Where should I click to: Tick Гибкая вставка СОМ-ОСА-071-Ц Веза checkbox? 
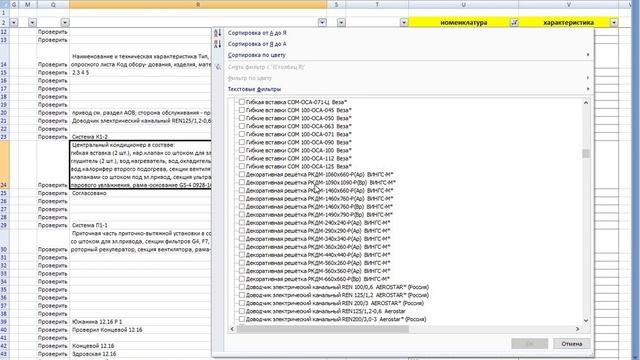tap(242, 102)
